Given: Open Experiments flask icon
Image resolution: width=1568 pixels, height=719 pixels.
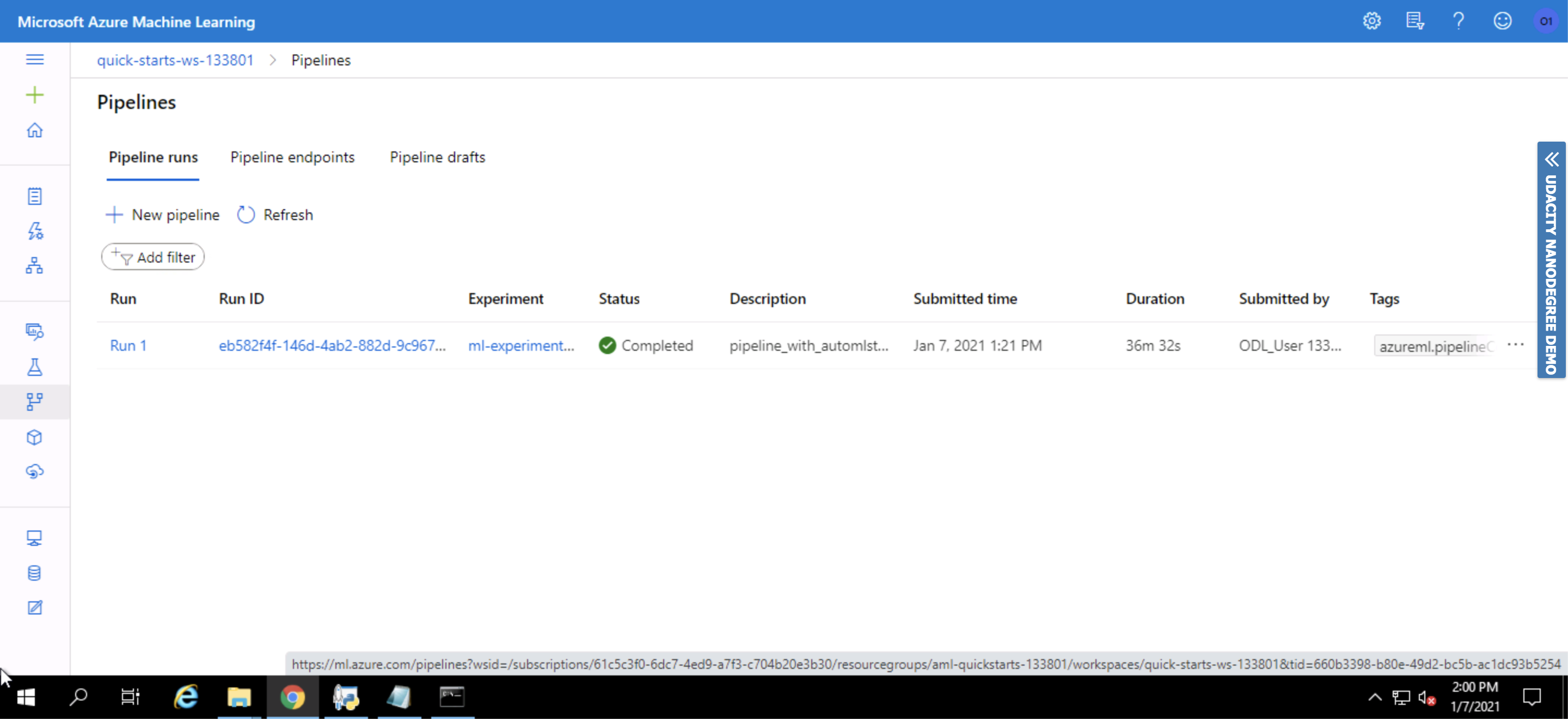Looking at the screenshot, I should coord(35,367).
